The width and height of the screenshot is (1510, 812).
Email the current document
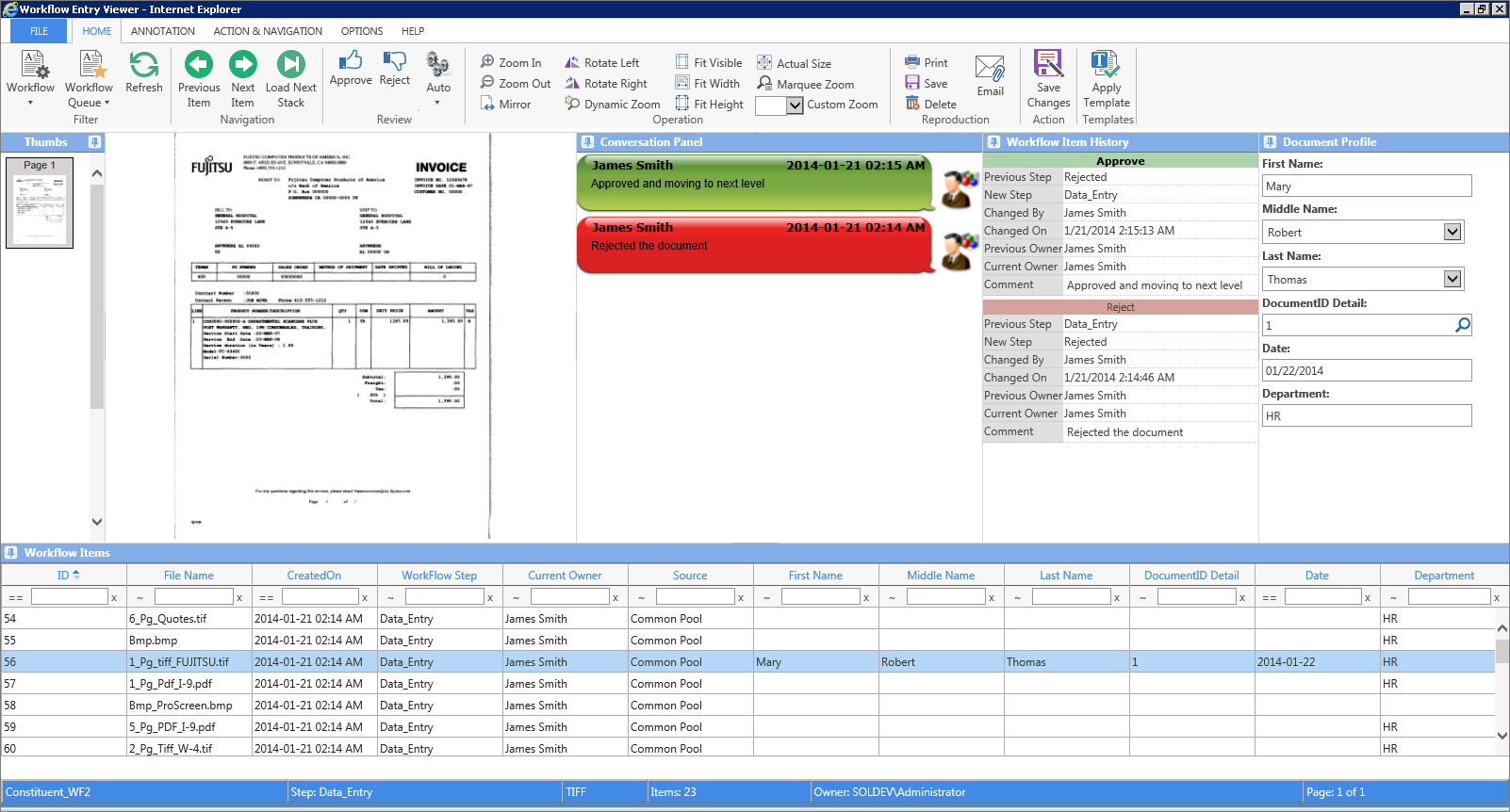tap(990, 76)
